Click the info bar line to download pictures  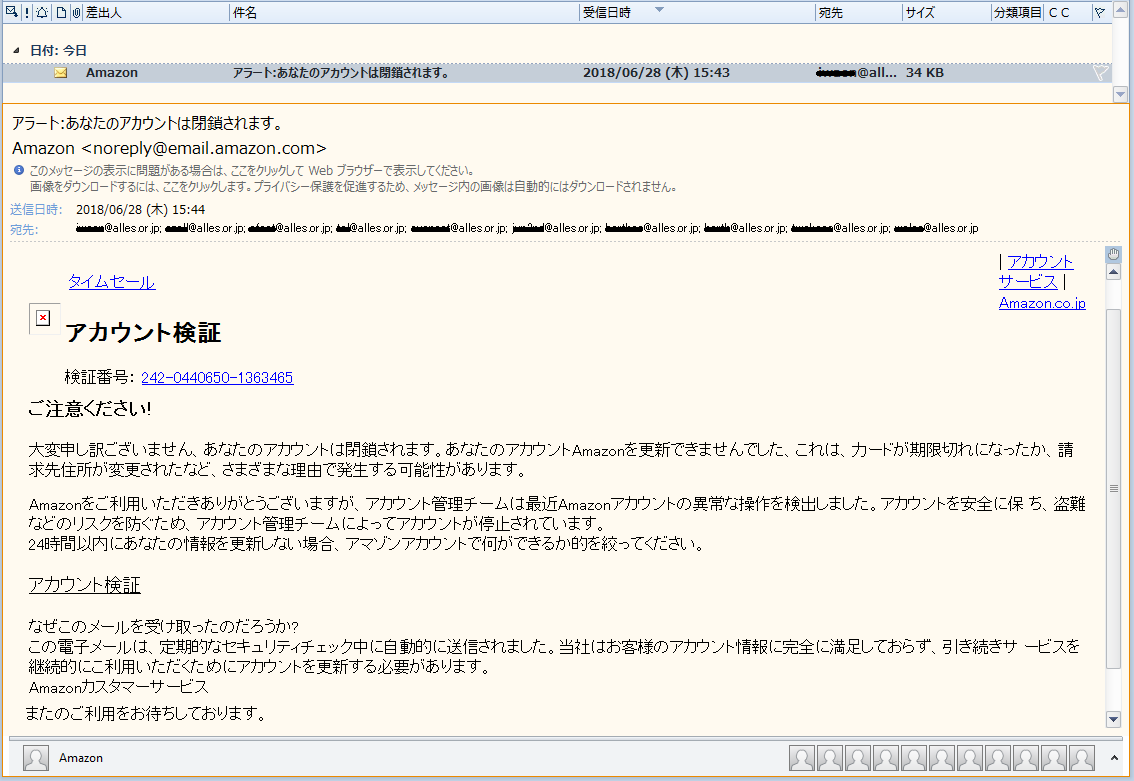tap(354, 187)
